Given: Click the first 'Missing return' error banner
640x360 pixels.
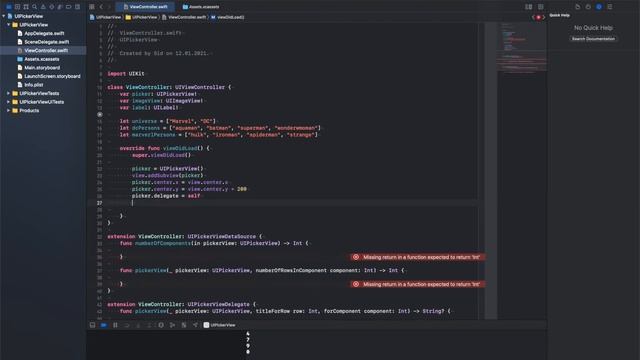Looking at the screenshot, I should click(x=417, y=257).
